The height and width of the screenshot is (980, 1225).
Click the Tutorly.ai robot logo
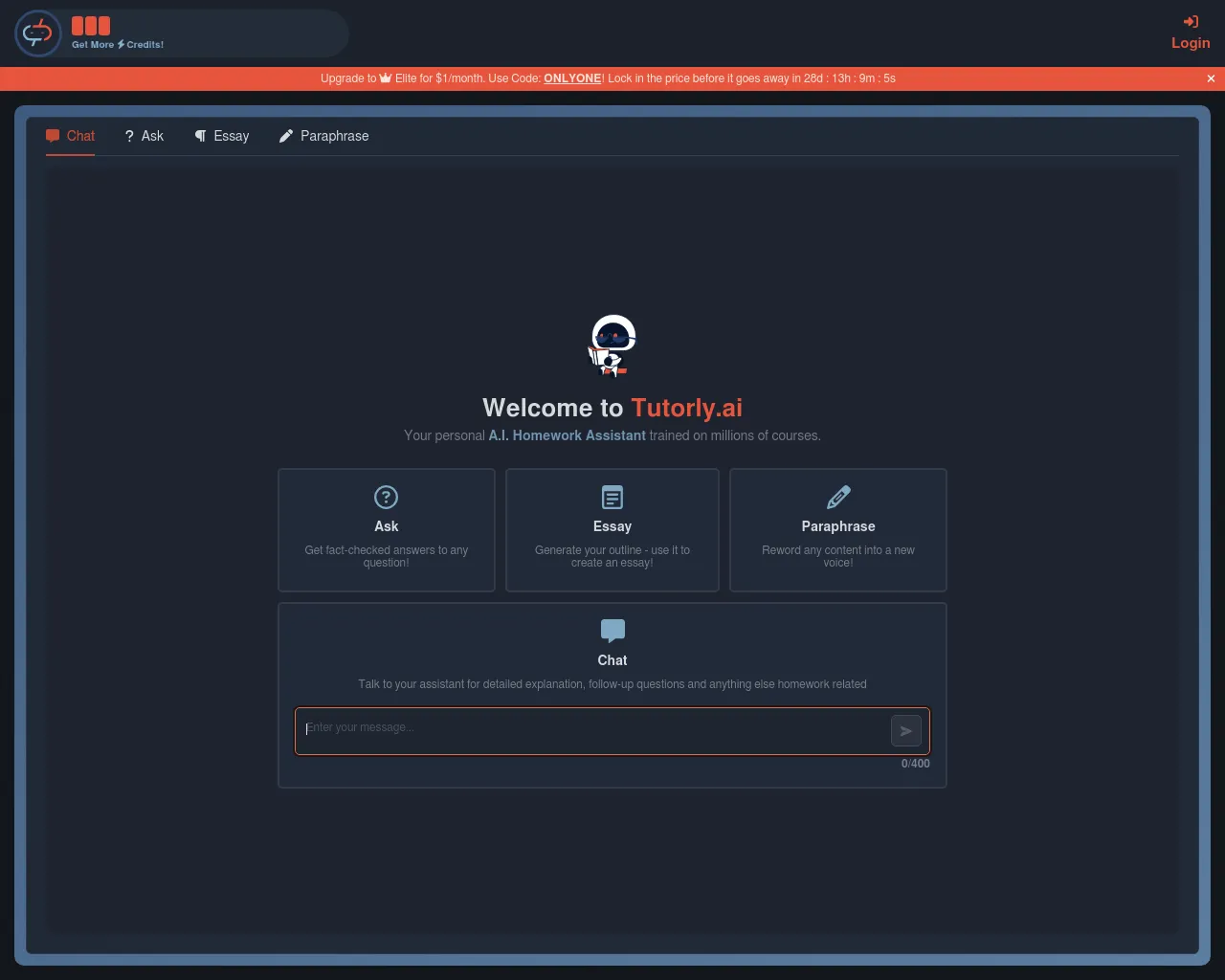pos(37,33)
